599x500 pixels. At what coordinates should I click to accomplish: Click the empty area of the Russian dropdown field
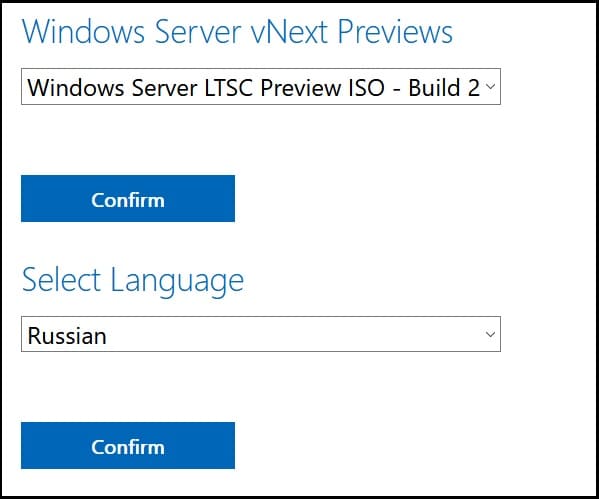(x=294, y=334)
